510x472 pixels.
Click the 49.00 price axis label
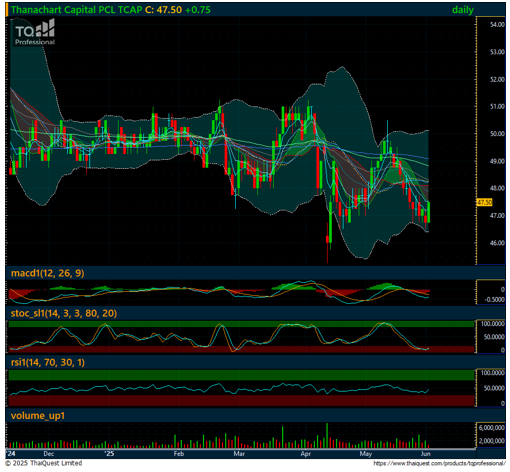click(497, 161)
